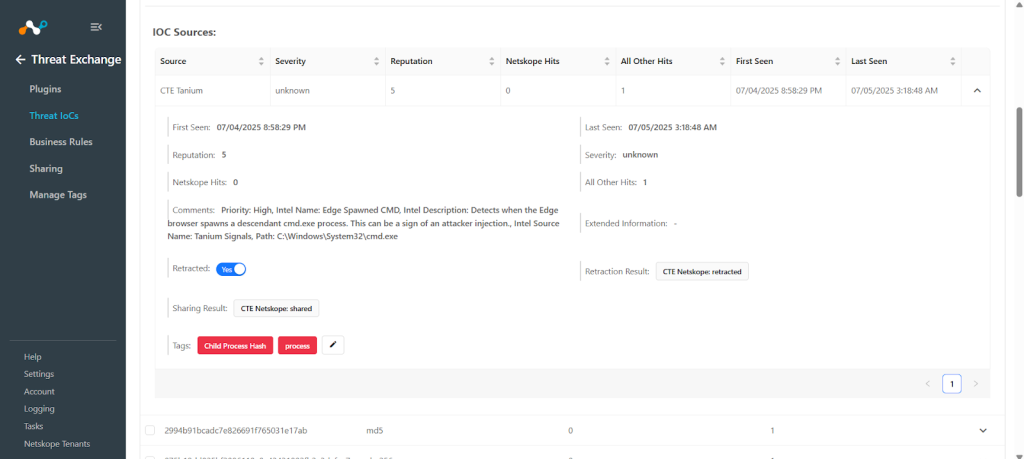1024x459 pixels.
Task: Click the IOC Sources heading
Action: pos(184,31)
